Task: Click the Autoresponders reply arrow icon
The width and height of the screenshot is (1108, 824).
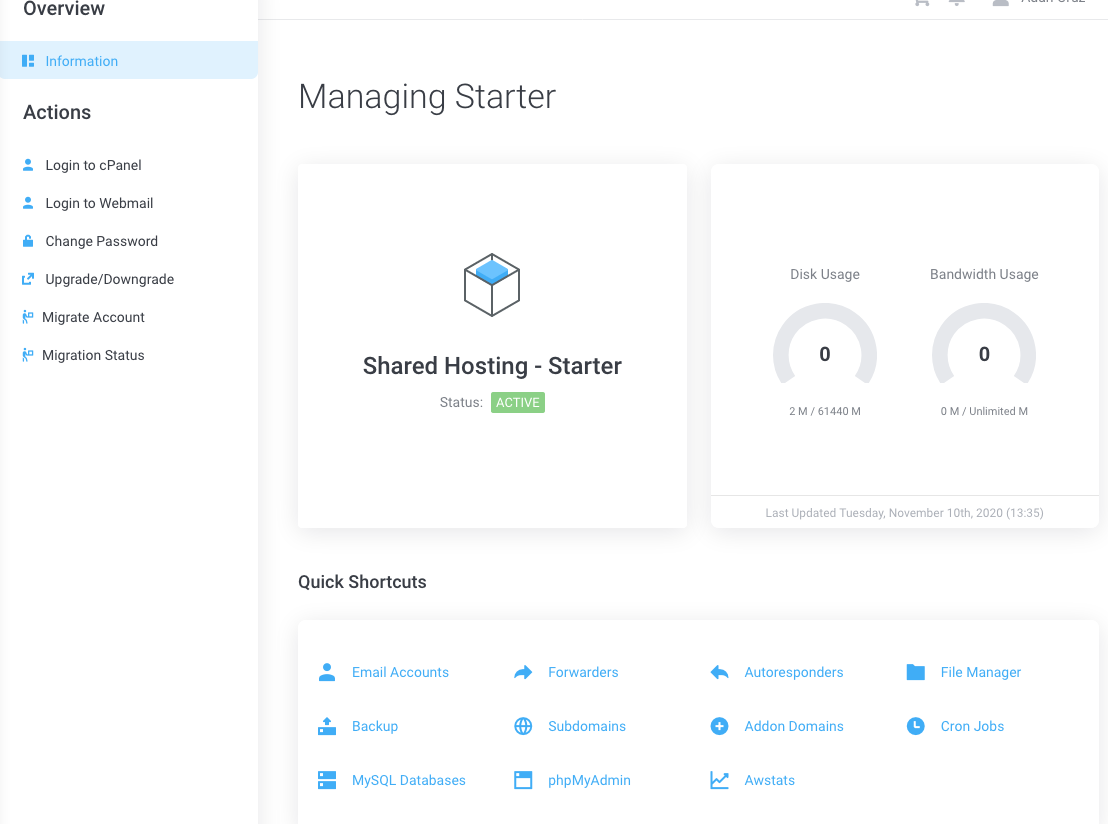Action: click(719, 672)
